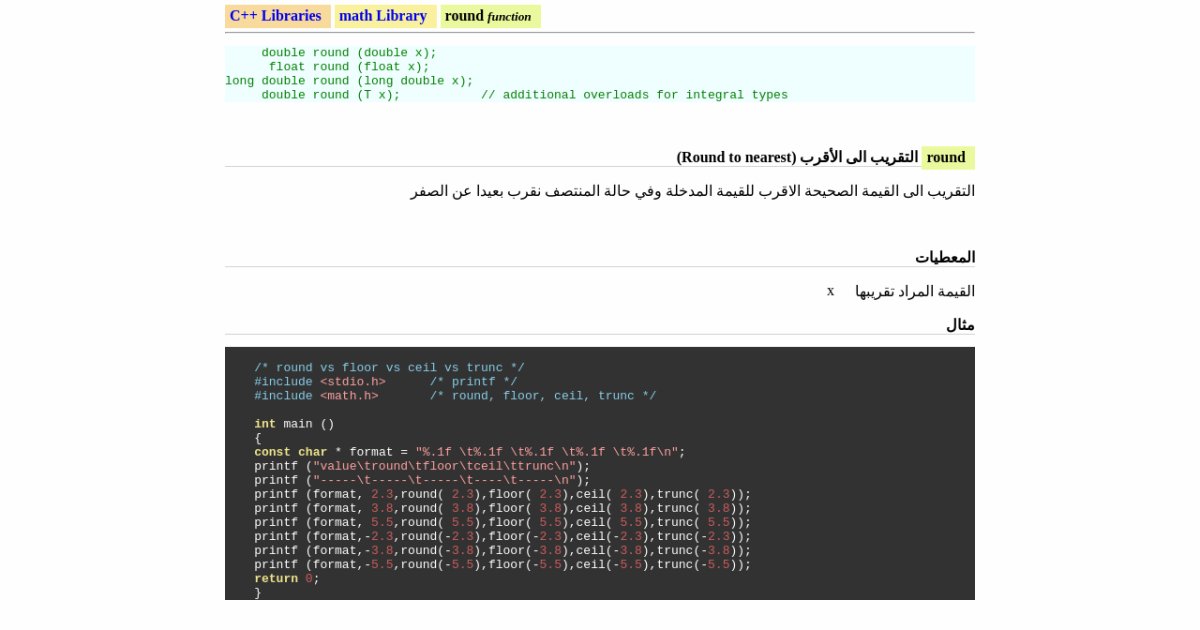
Task: Click the 'مثال' example section heading
Action: 960,325
